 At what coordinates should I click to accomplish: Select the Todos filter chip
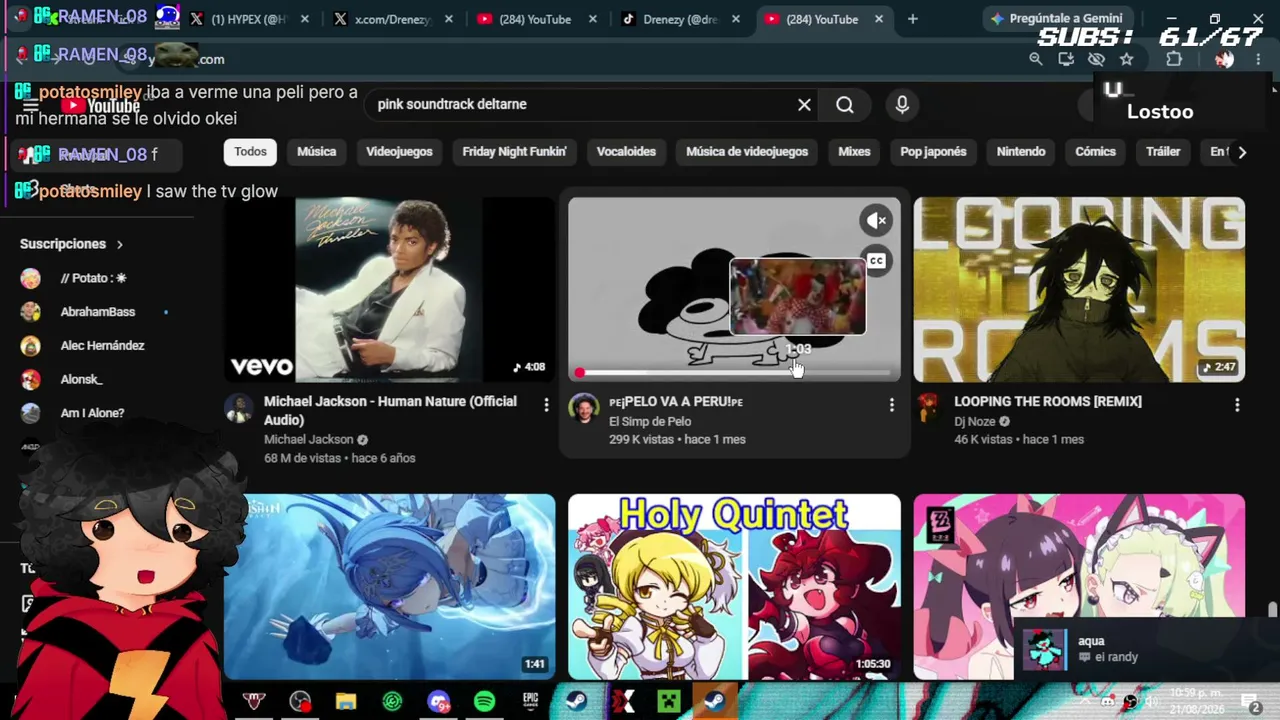[250, 152]
